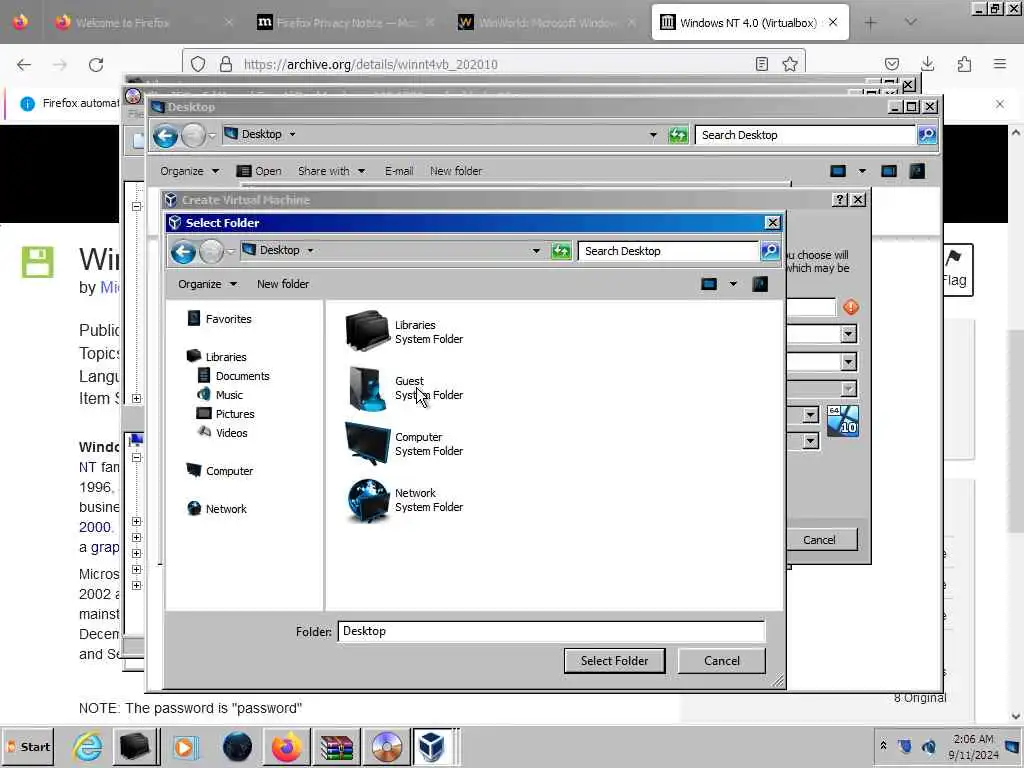1024x768 pixels.
Task: Click volume icon in system tray
Action: 928,746
